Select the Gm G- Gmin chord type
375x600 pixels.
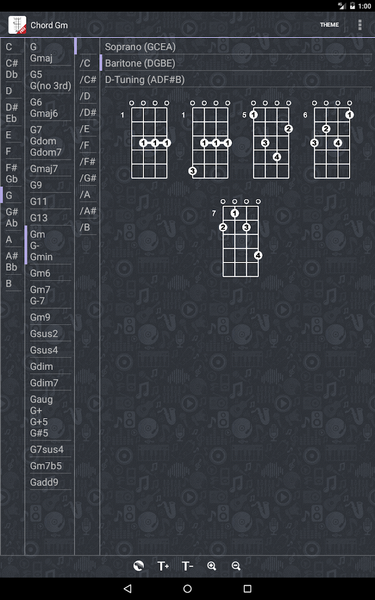point(50,245)
